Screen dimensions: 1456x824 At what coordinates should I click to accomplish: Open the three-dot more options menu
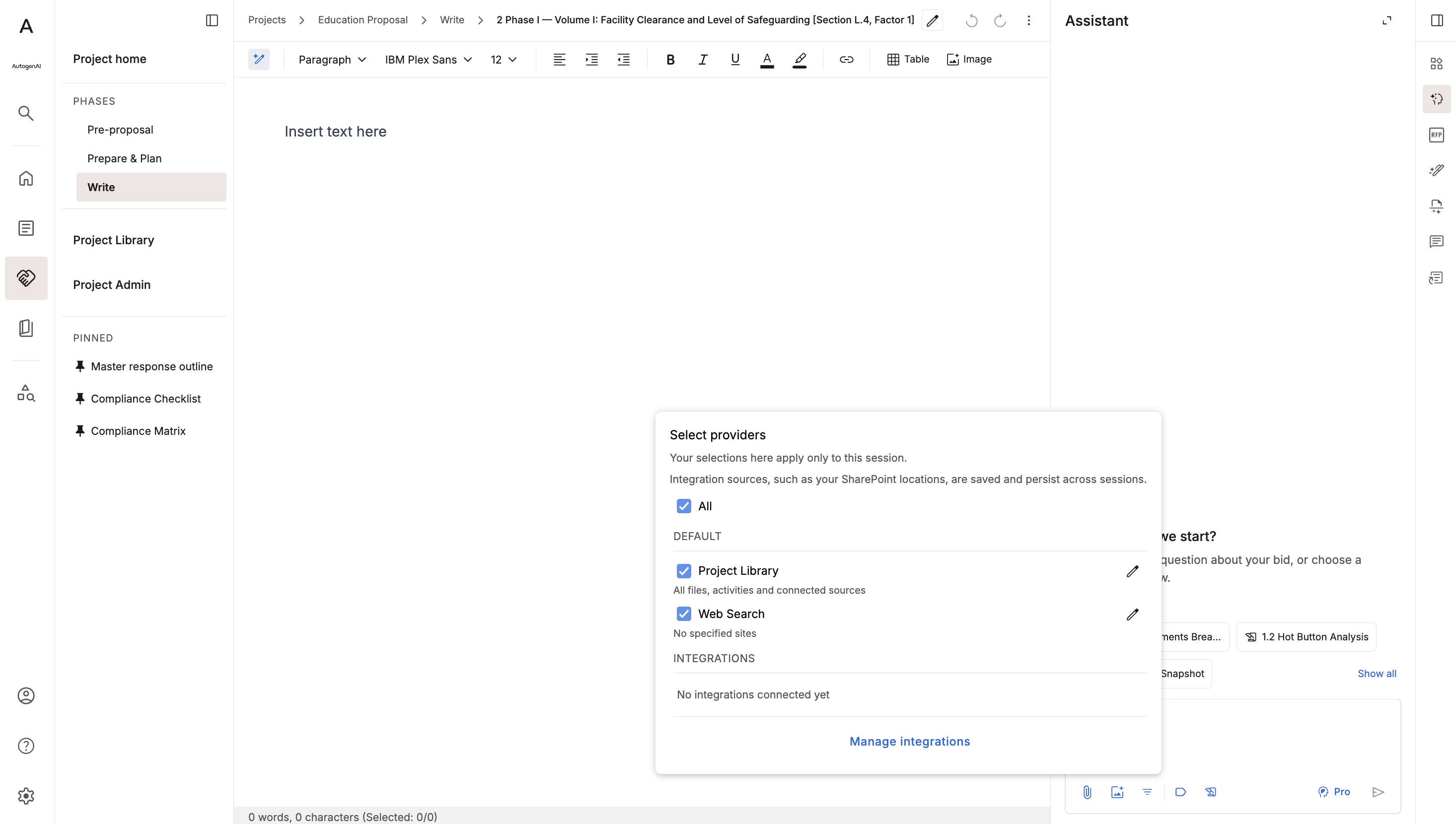click(x=1028, y=20)
